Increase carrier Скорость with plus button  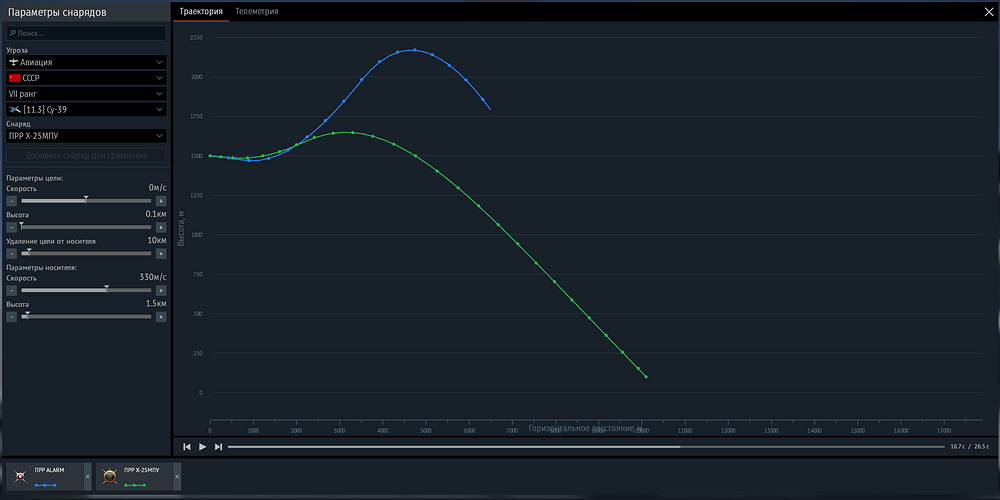[161, 290]
